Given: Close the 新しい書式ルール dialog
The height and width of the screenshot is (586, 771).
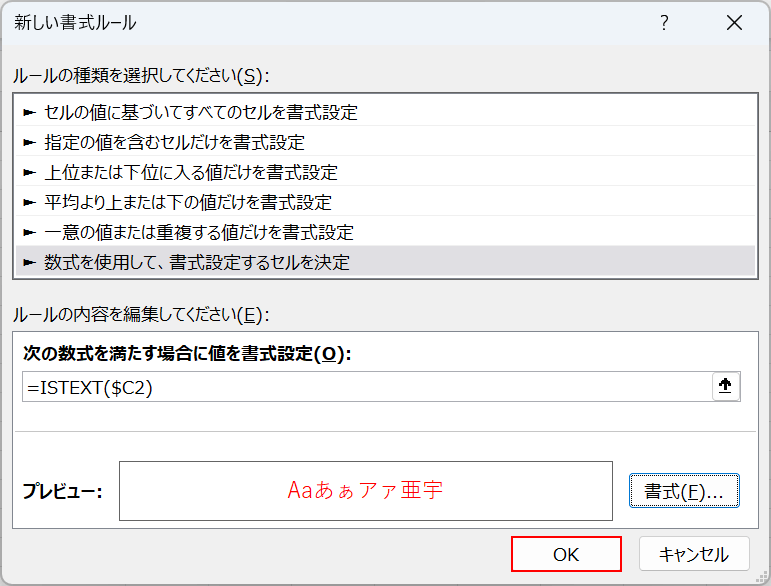Looking at the screenshot, I should (x=735, y=24).
